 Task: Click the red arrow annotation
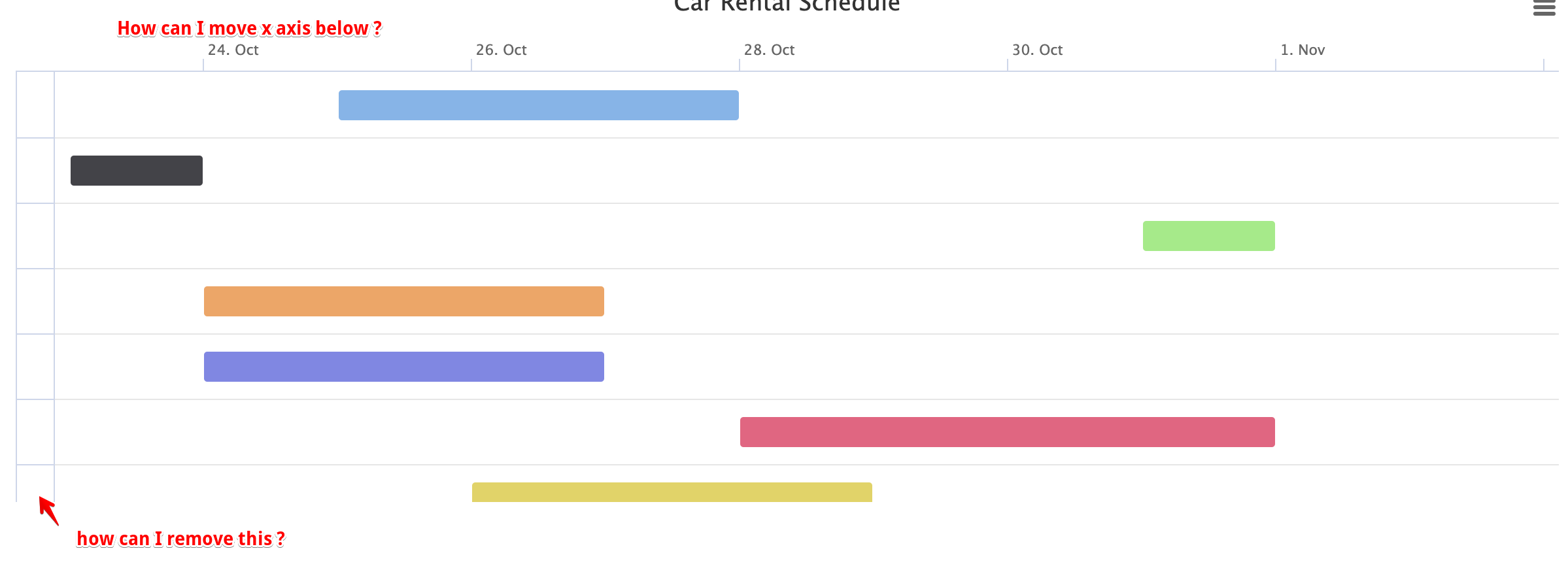point(48,511)
